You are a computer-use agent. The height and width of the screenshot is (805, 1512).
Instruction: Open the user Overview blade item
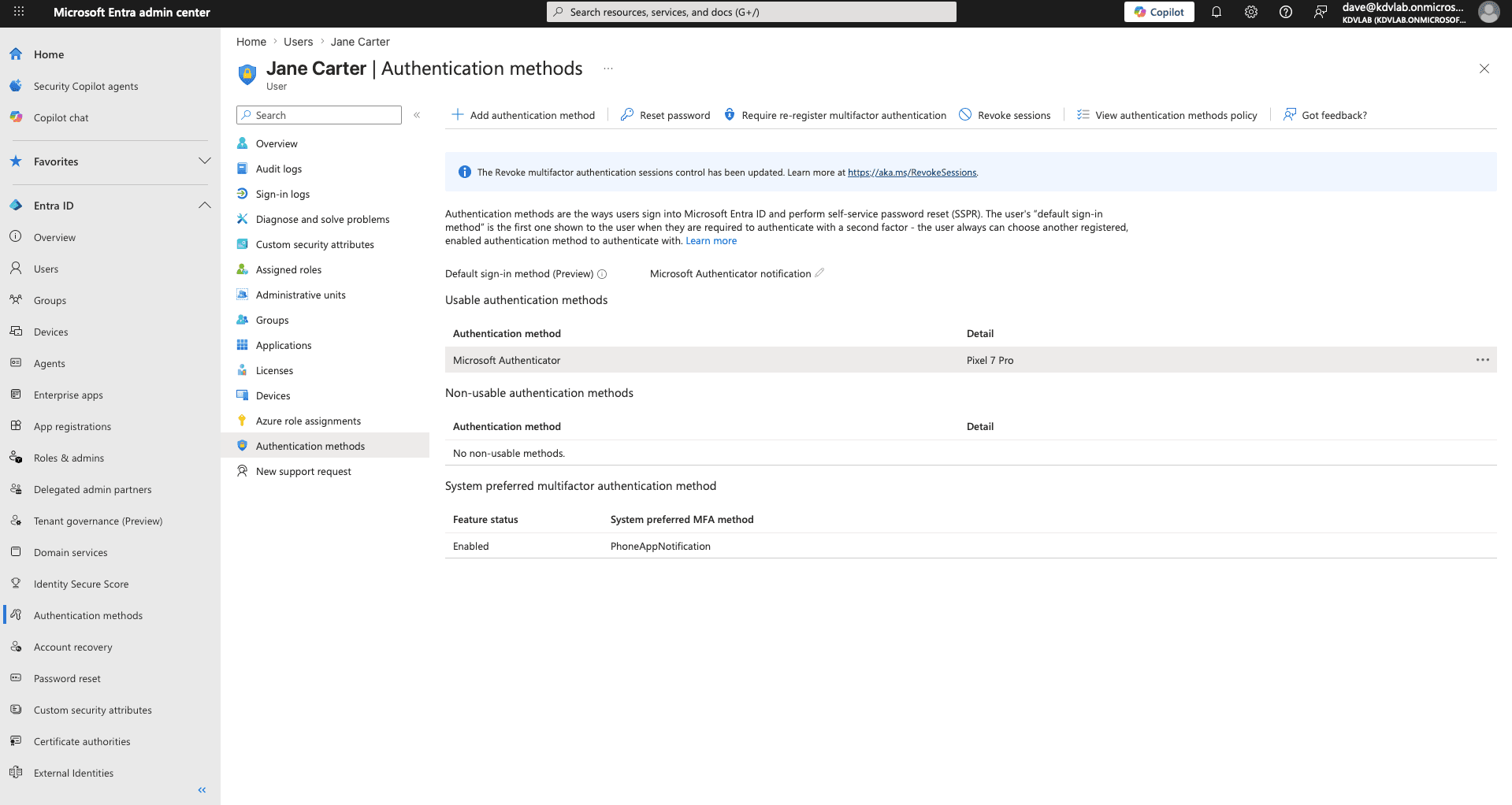tap(277, 143)
